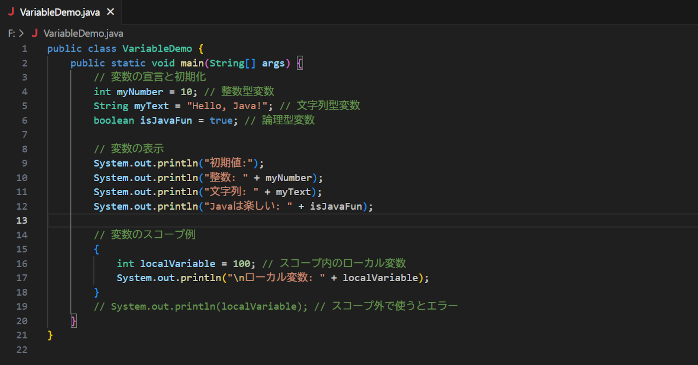Click the string "Javaは楽しい: "

248,207
